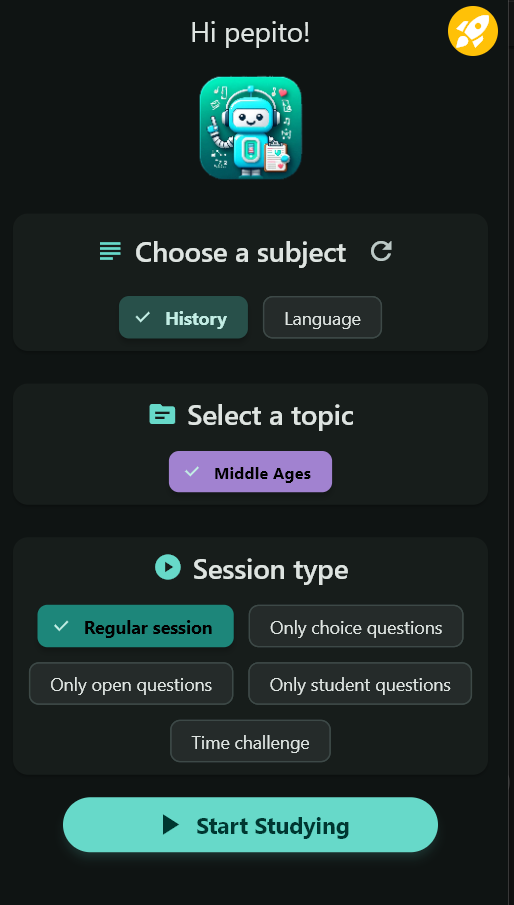Toggle the Middle Ages topic chip
Image resolution: width=514 pixels, height=905 pixels.
pos(250,472)
